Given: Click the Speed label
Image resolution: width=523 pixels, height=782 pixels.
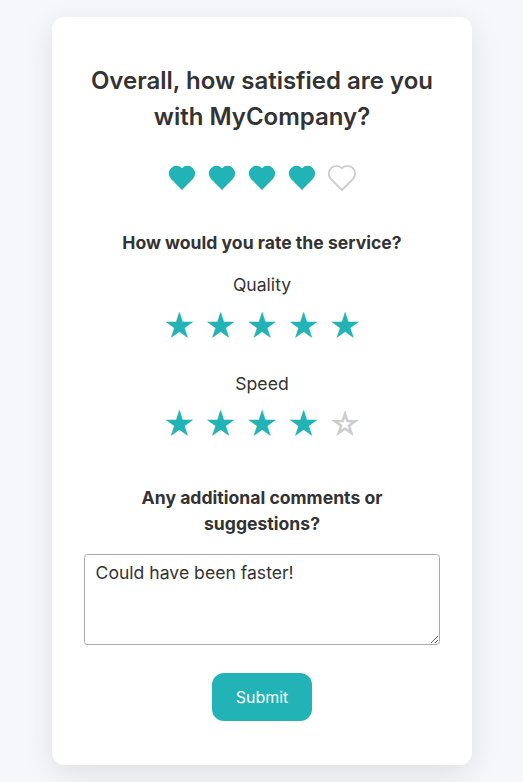Looking at the screenshot, I should [x=262, y=384].
